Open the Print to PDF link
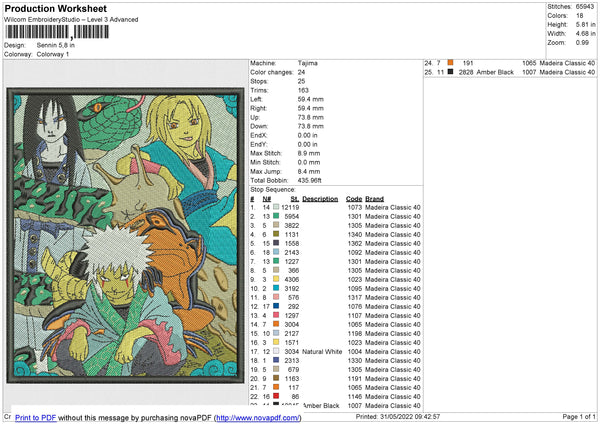 (36, 417)
